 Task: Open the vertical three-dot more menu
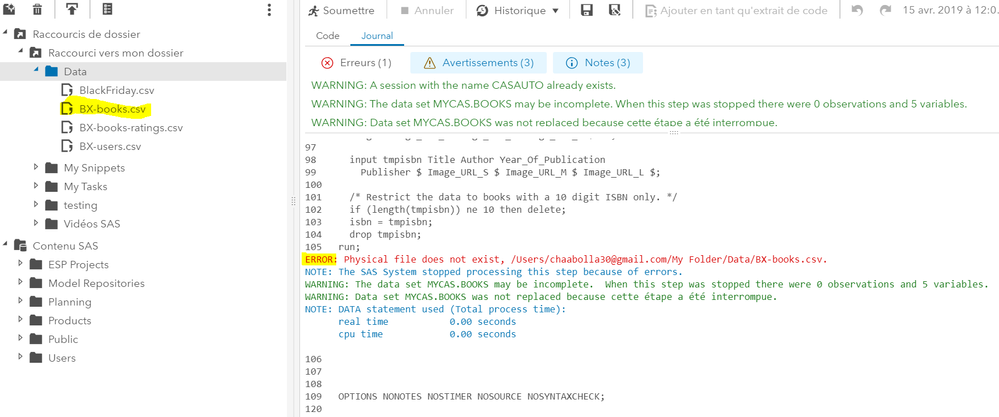(270, 10)
